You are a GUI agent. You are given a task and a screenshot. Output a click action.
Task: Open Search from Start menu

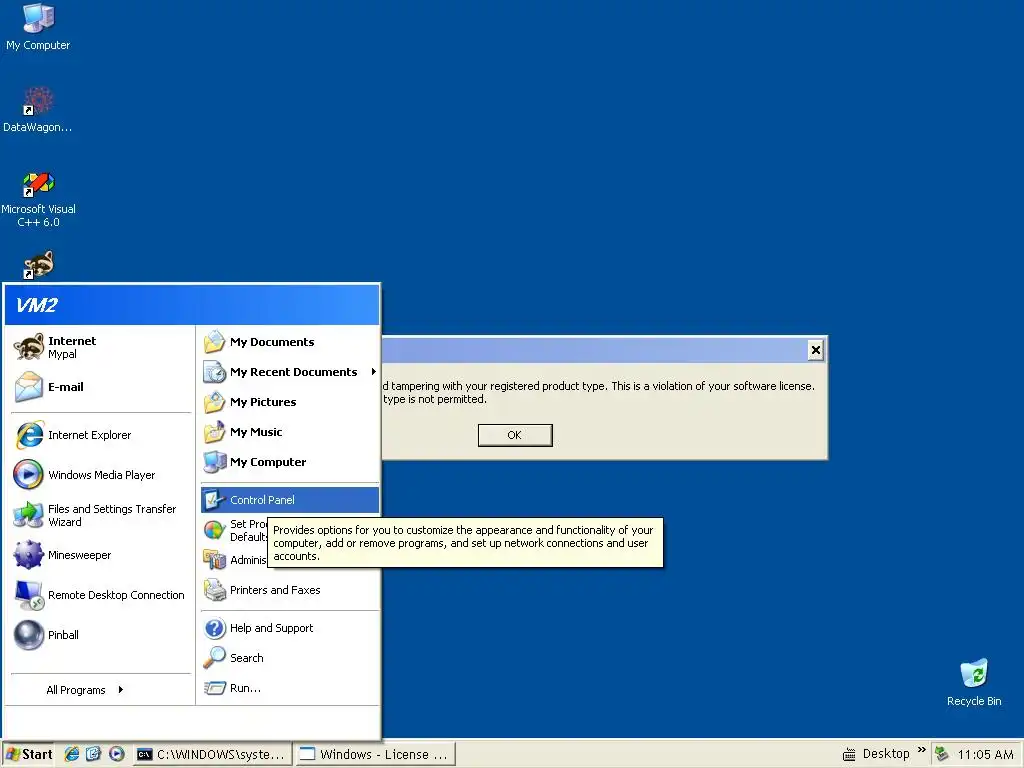(x=289, y=658)
